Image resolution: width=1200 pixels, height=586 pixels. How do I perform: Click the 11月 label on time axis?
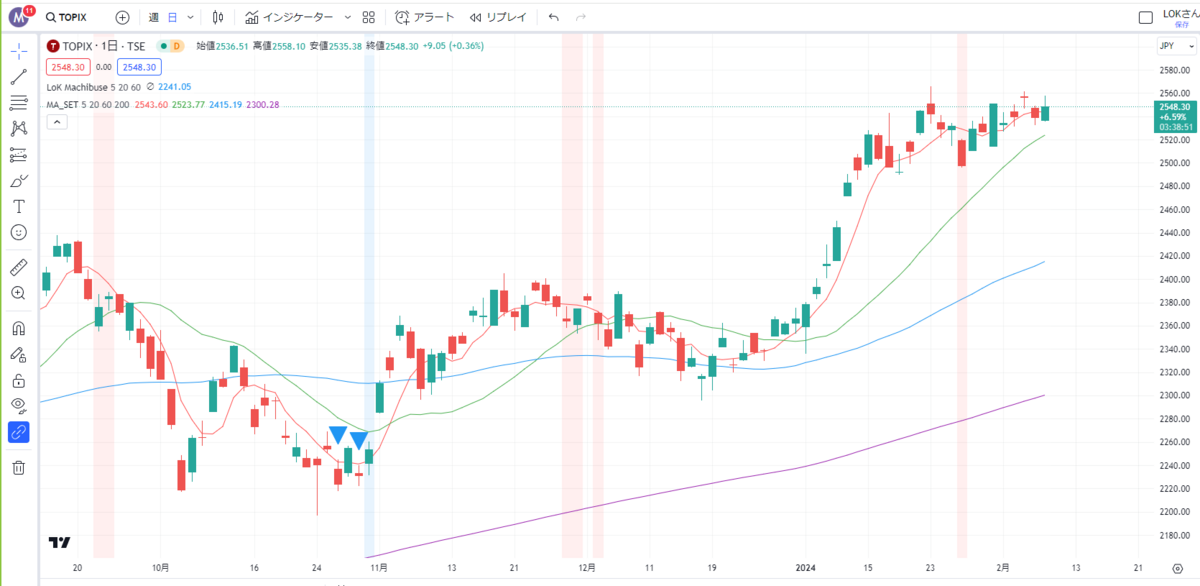click(x=379, y=566)
